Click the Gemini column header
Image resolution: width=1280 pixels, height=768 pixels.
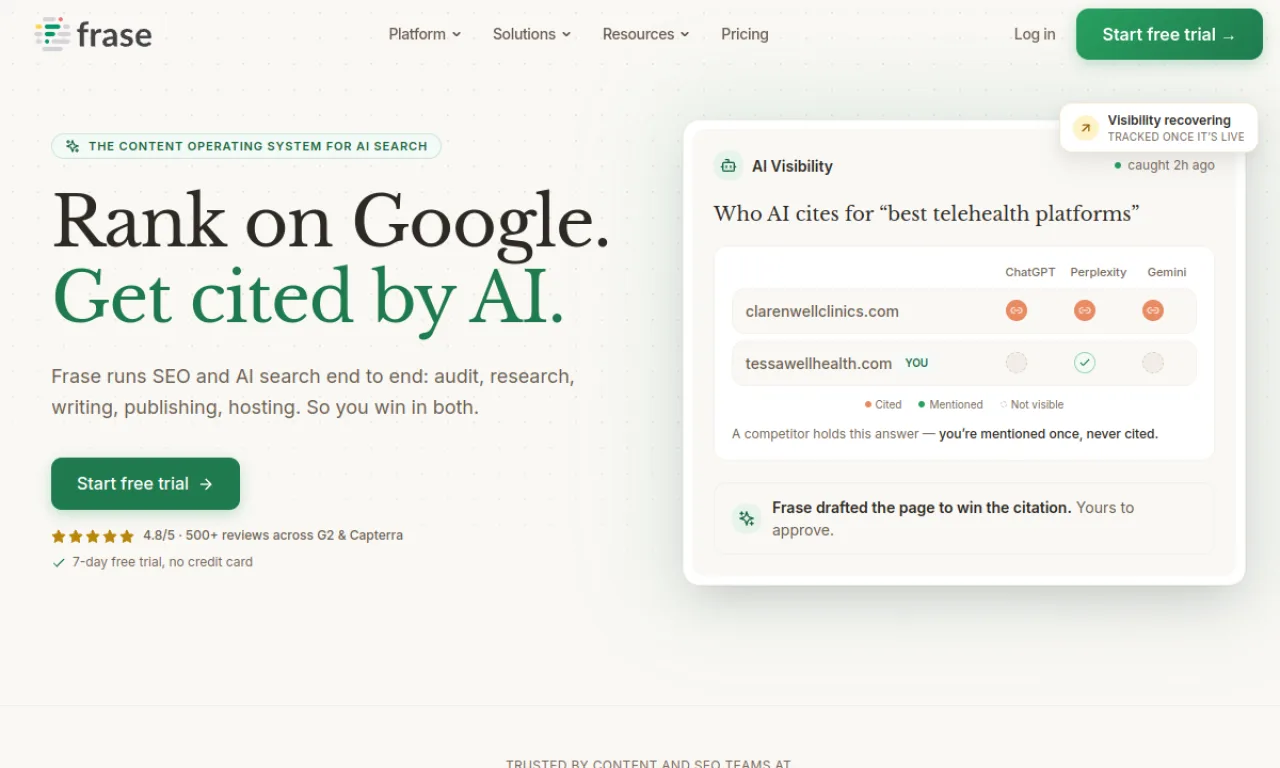tap(1167, 272)
